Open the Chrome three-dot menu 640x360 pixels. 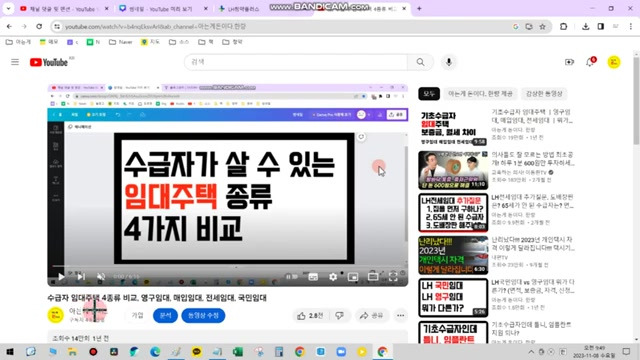(x=631, y=27)
